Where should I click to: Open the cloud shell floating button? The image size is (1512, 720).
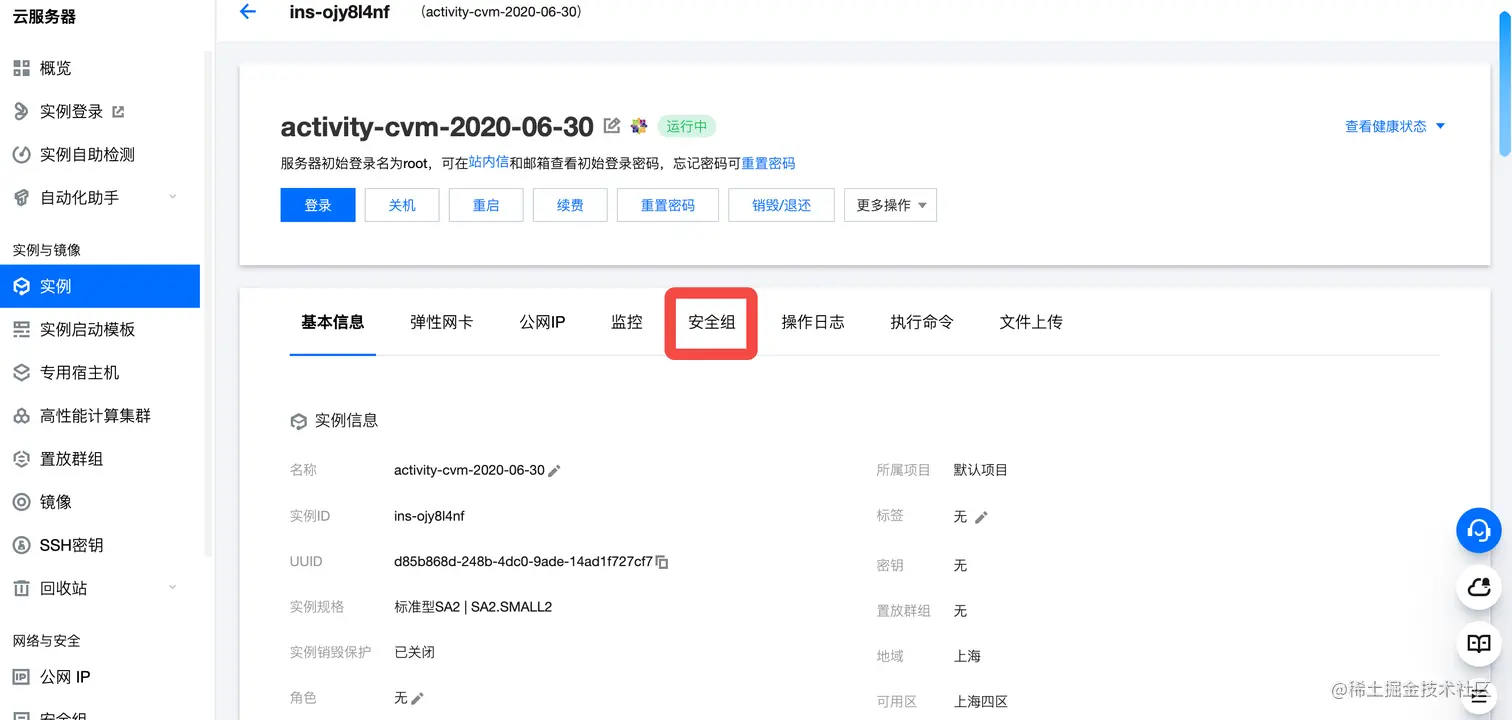pyautogui.click(x=1479, y=588)
